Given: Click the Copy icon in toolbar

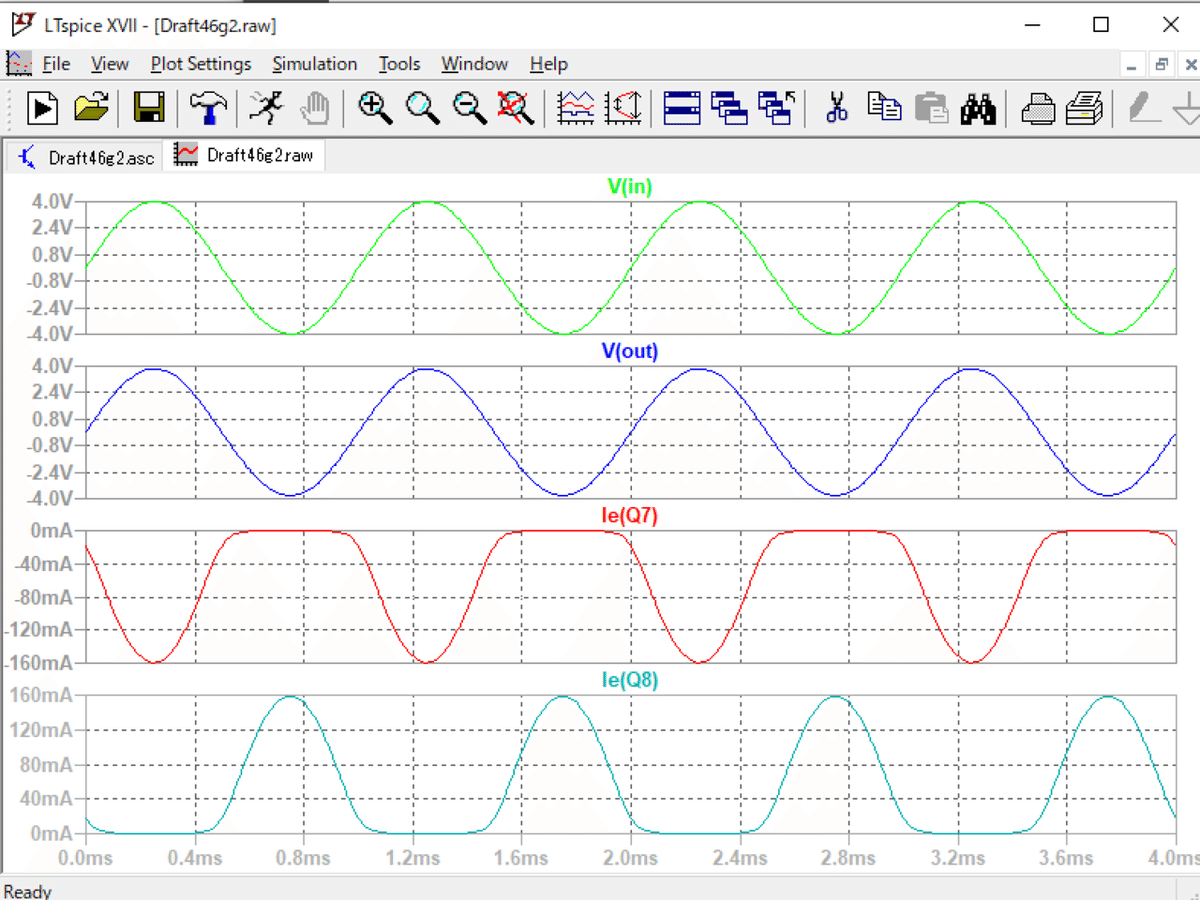Looking at the screenshot, I should (884, 107).
